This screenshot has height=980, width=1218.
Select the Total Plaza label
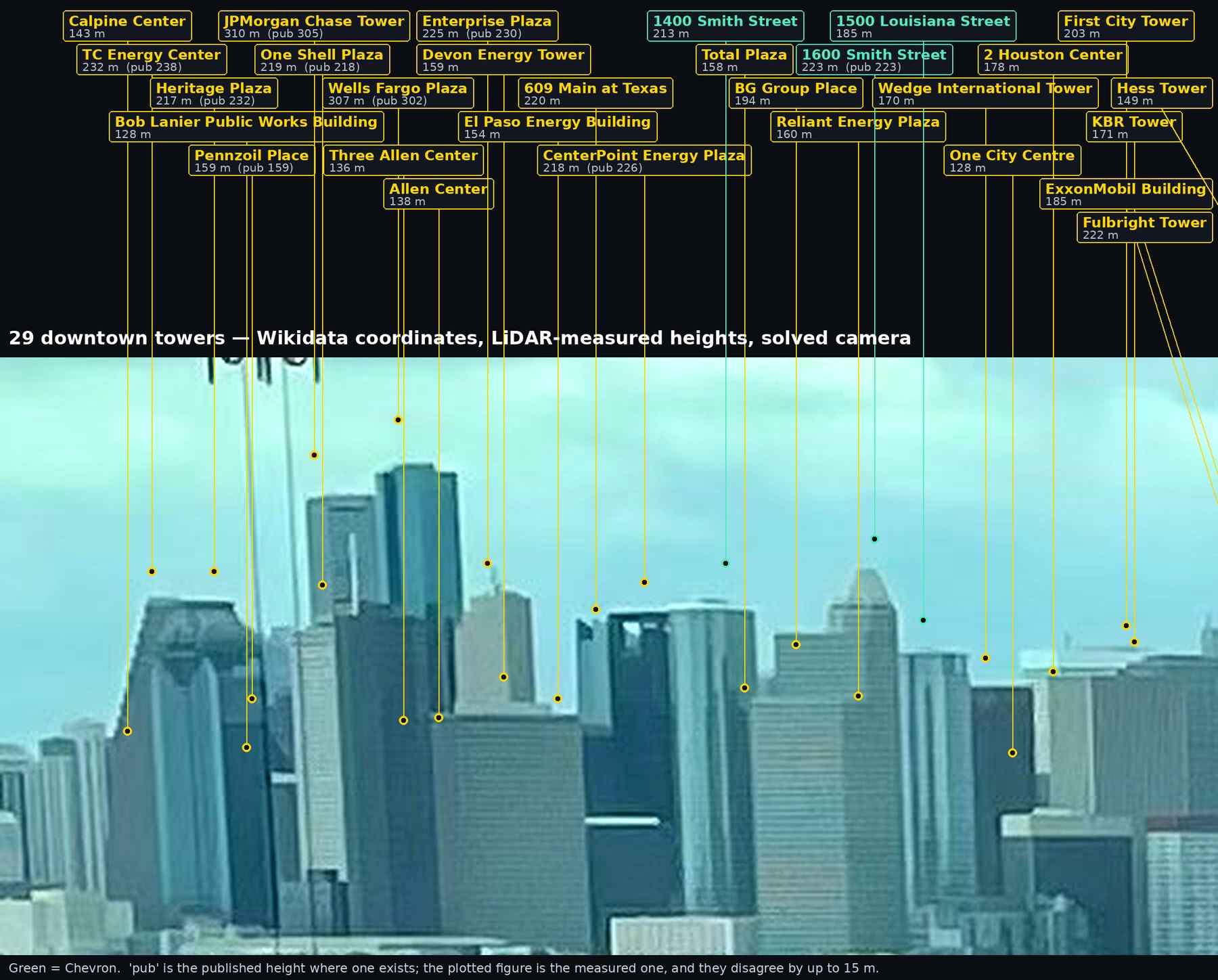744,60
